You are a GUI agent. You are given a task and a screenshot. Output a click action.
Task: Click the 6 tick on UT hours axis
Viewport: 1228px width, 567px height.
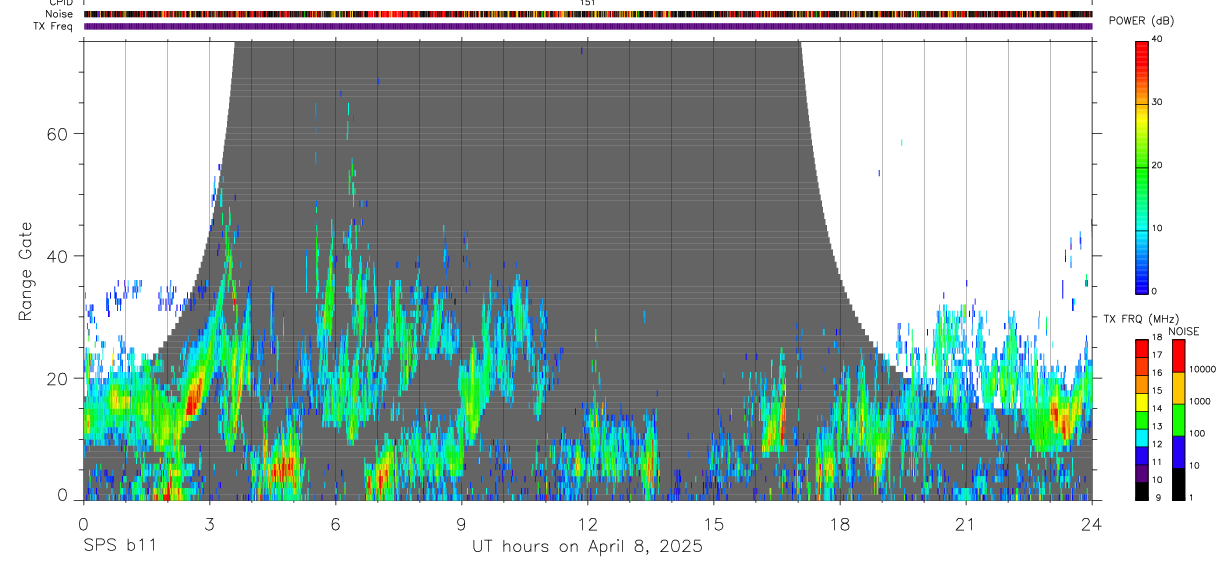coord(335,524)
